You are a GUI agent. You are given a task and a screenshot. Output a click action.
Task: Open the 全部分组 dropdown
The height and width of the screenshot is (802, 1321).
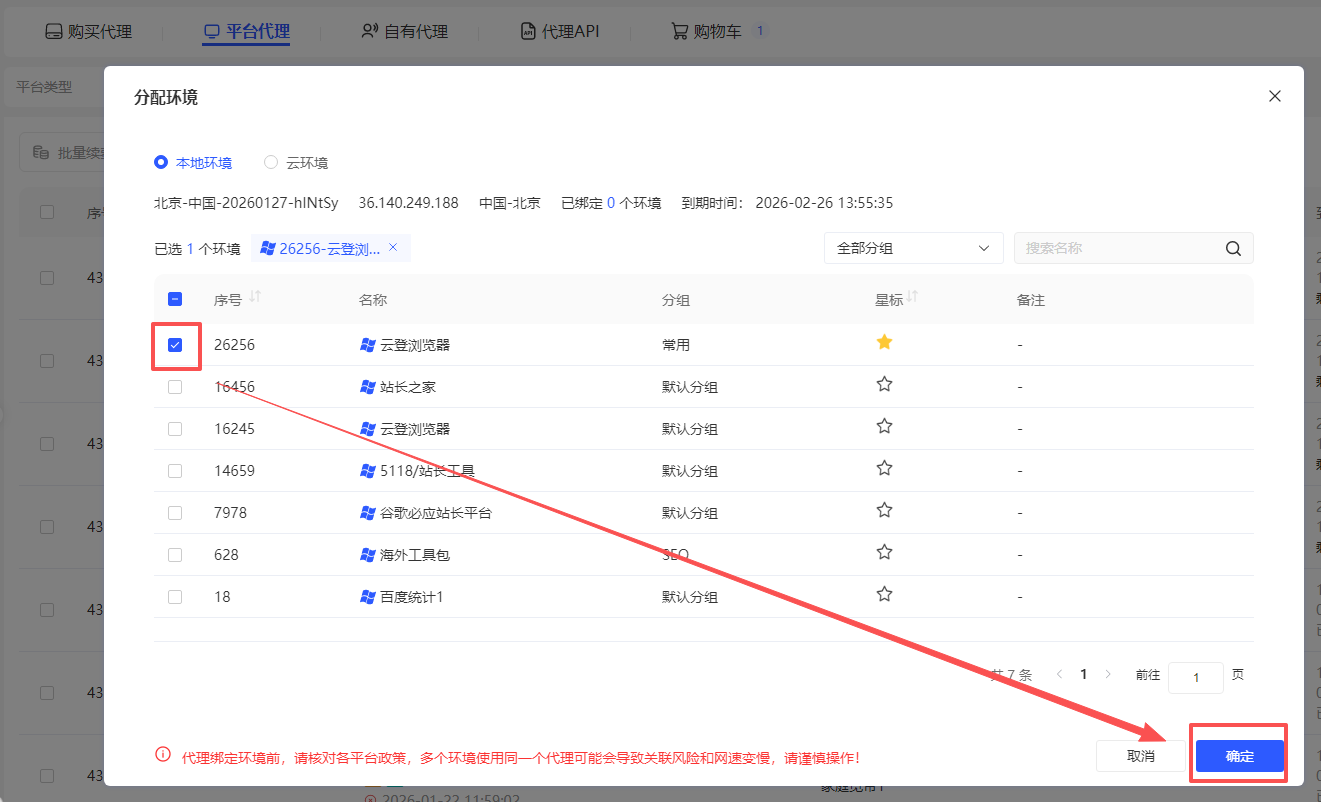tap(913, 248)
